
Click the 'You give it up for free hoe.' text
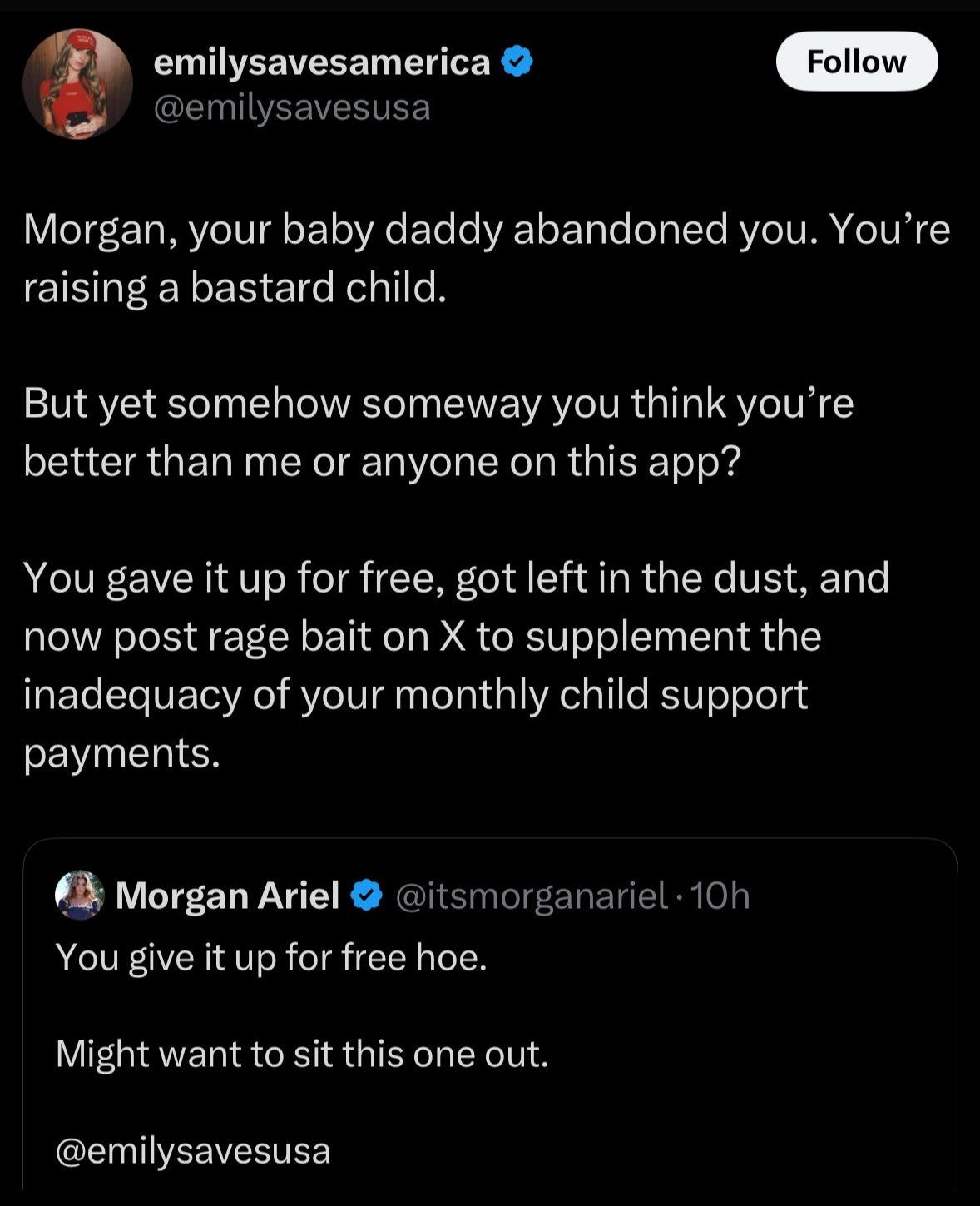271,957
